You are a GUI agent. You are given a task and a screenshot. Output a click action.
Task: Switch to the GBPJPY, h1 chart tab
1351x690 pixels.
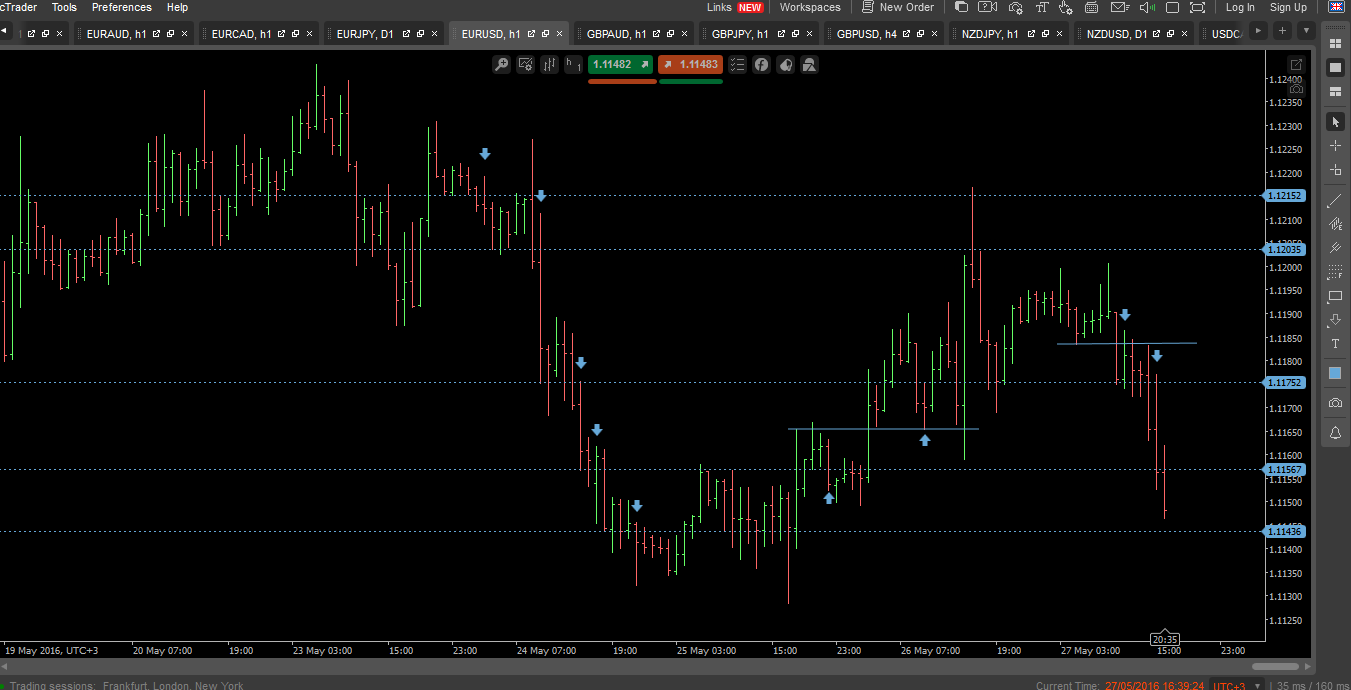click(x=740, y=33)
